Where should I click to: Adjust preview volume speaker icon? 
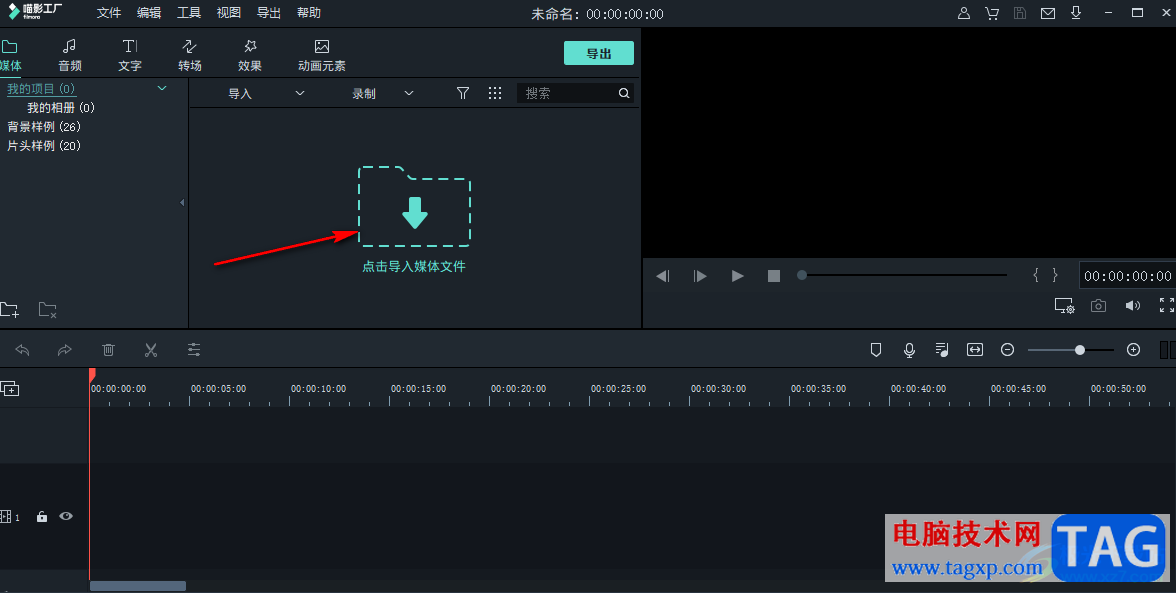click(x=1132, y=306)
